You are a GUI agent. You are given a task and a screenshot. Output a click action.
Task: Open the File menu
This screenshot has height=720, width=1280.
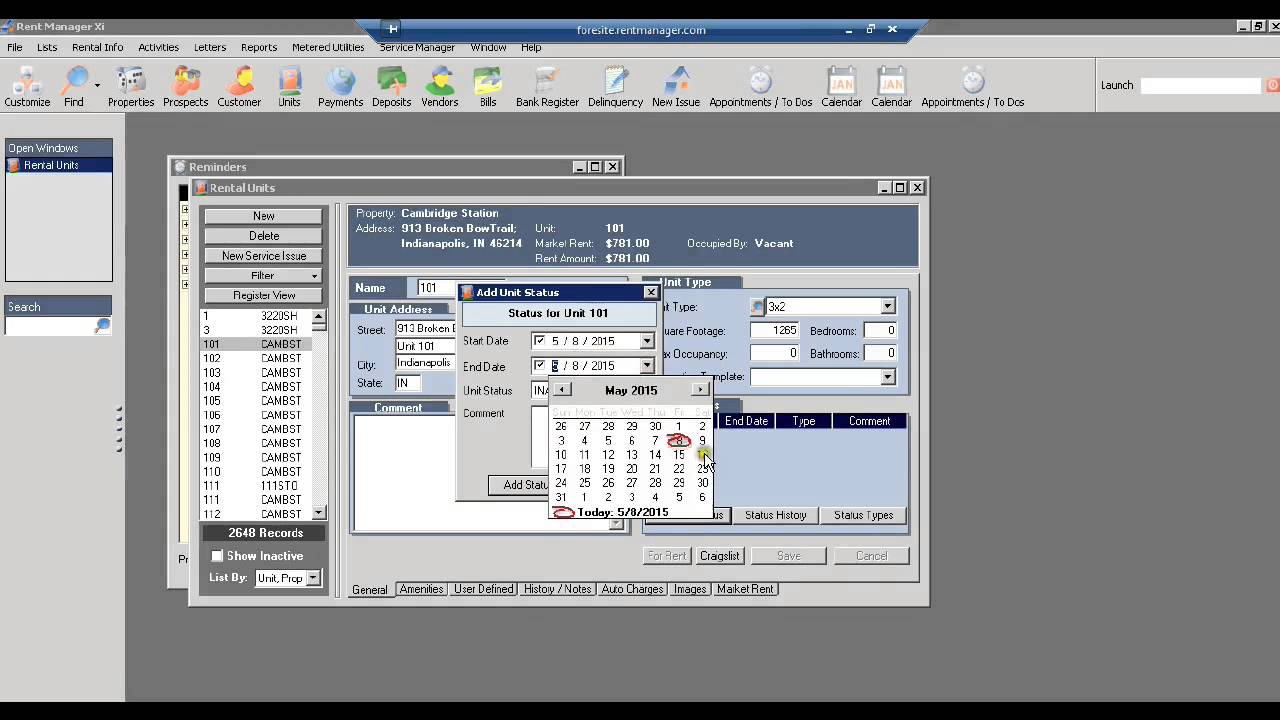pyautogui.click(x=15, y=47)
